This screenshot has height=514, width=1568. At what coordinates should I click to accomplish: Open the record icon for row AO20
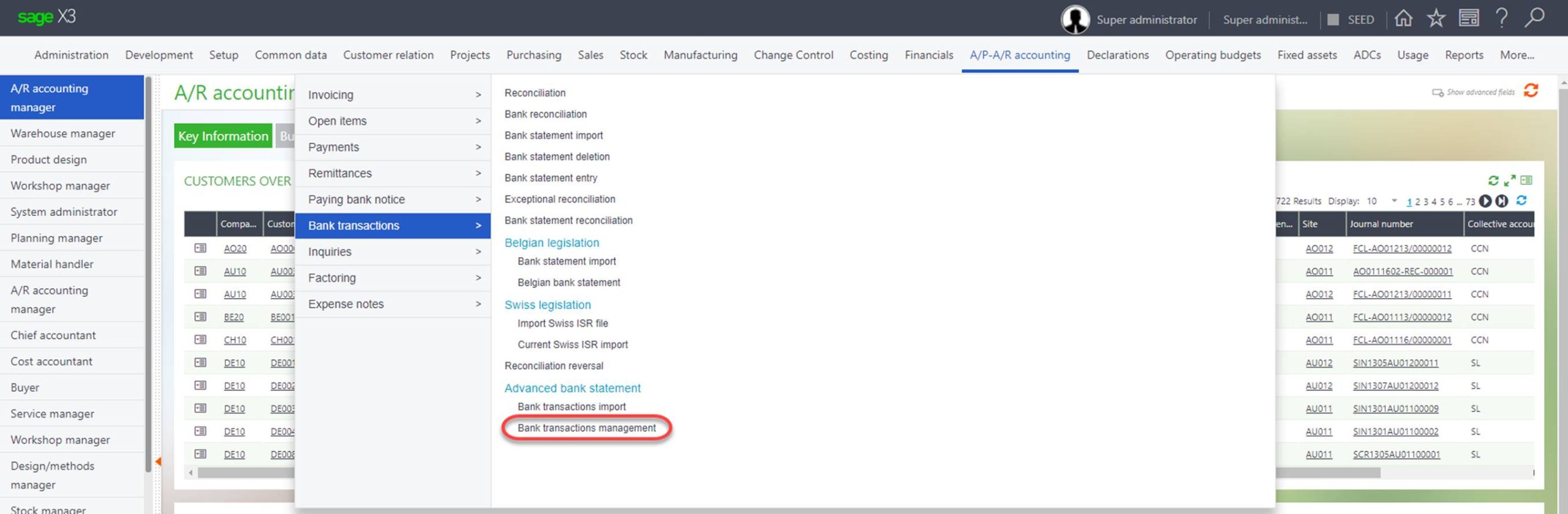(x=200, y=248)
